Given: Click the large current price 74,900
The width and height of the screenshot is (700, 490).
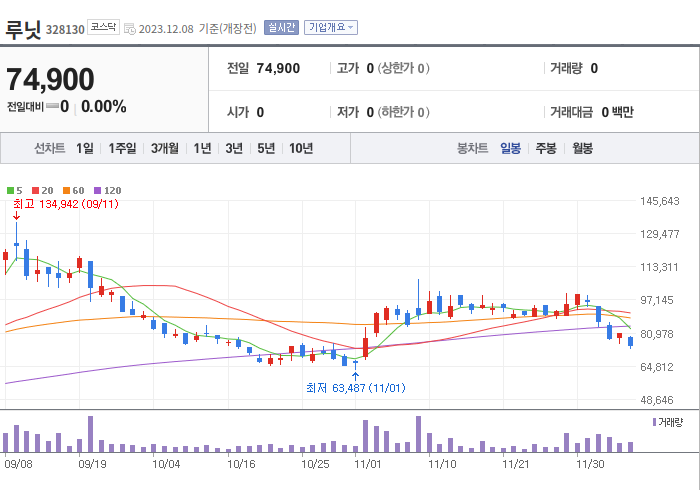Looking at the screenshot, I should tap(50, 79).
